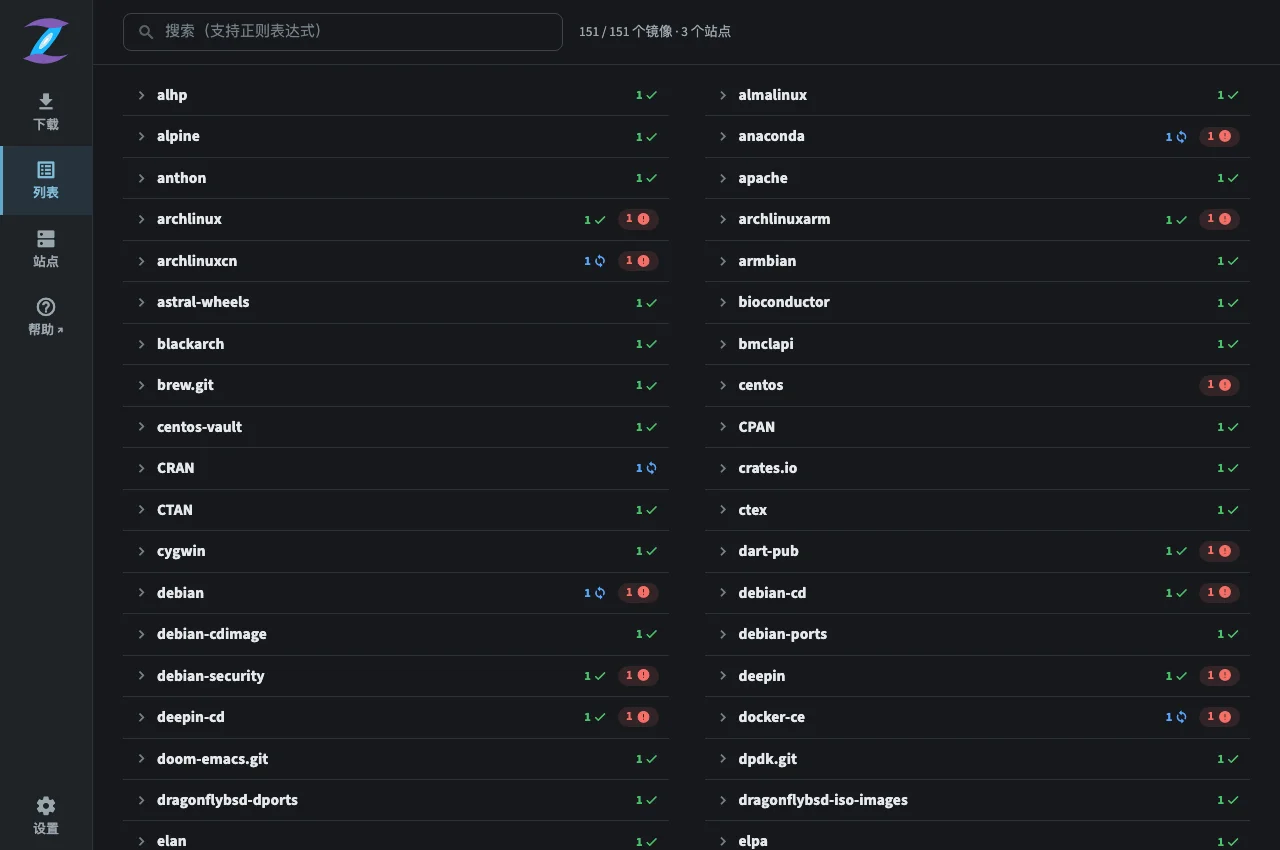Click the error badge on centos row

pyautogui.click(x=1219, y=385)
